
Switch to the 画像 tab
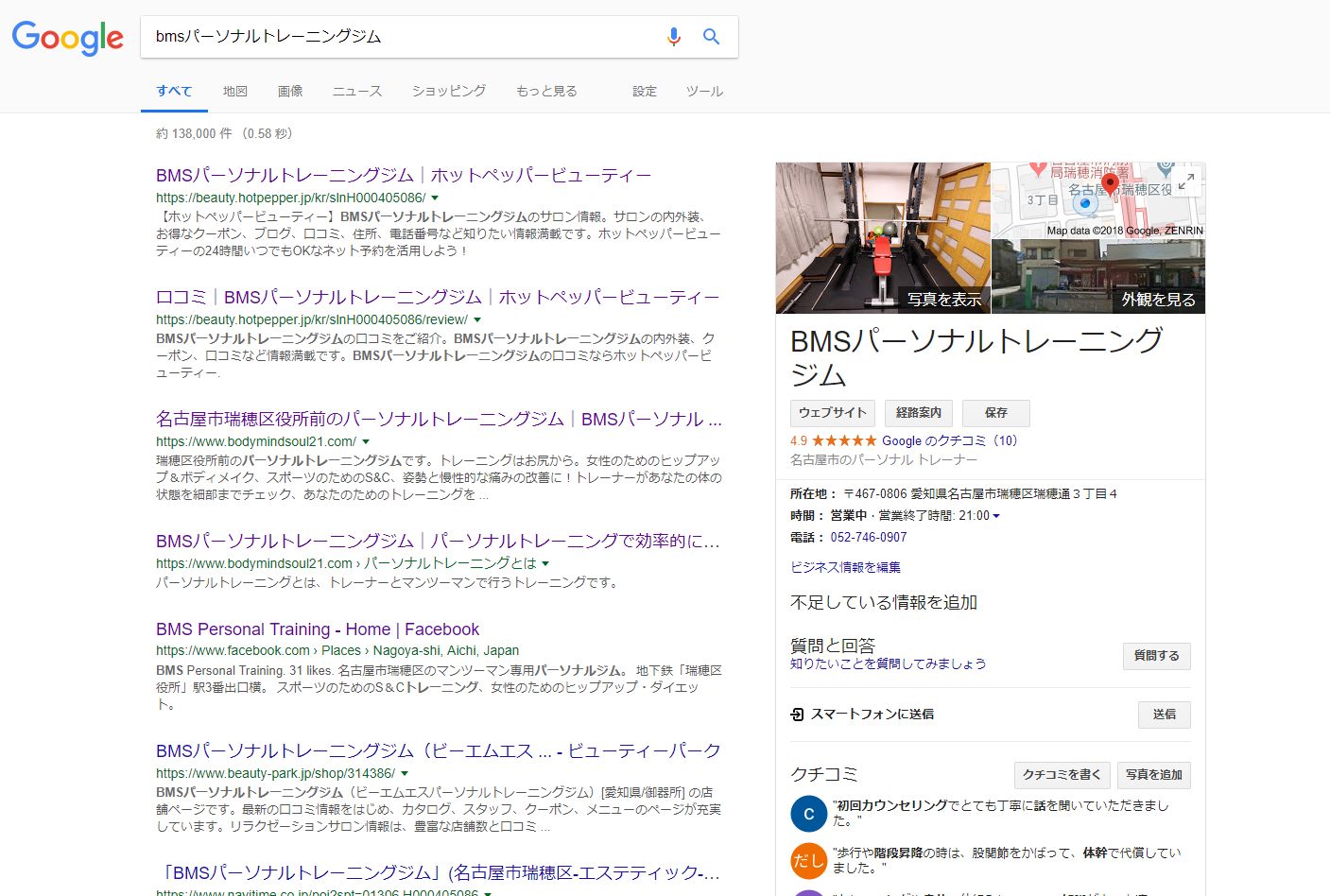pyautogui.click(x=290, y=91)
